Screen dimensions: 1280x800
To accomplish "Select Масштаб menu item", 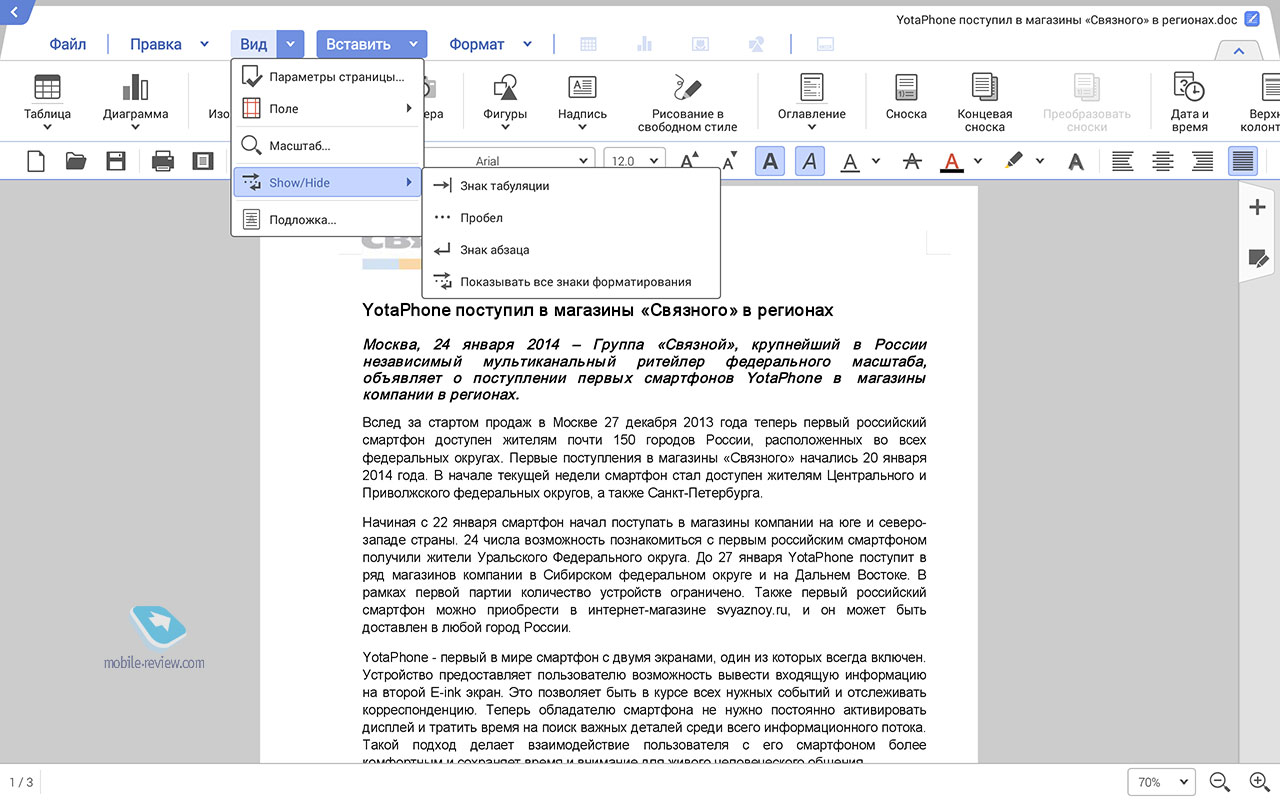I will [x=327, y=146].
